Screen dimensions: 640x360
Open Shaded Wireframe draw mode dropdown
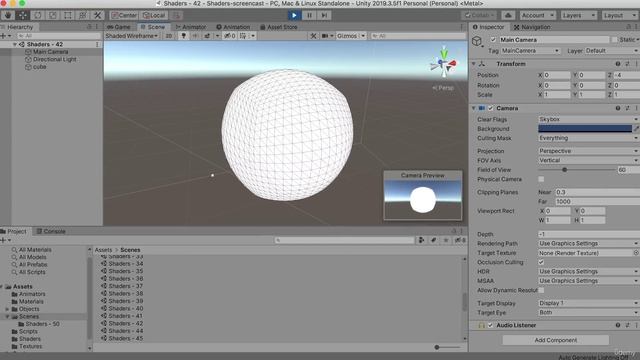131,36
